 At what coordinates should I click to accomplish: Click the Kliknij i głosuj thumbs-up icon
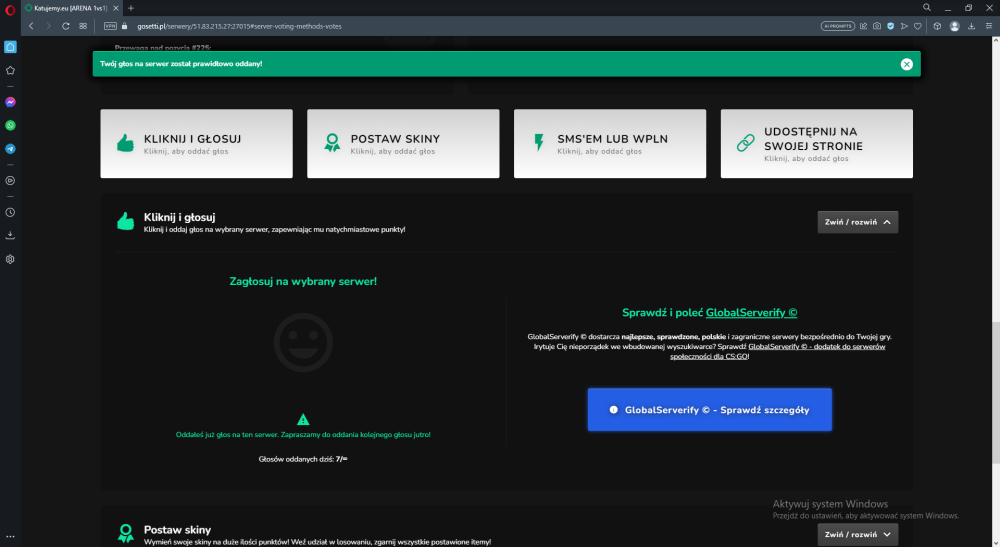(126, 221)
